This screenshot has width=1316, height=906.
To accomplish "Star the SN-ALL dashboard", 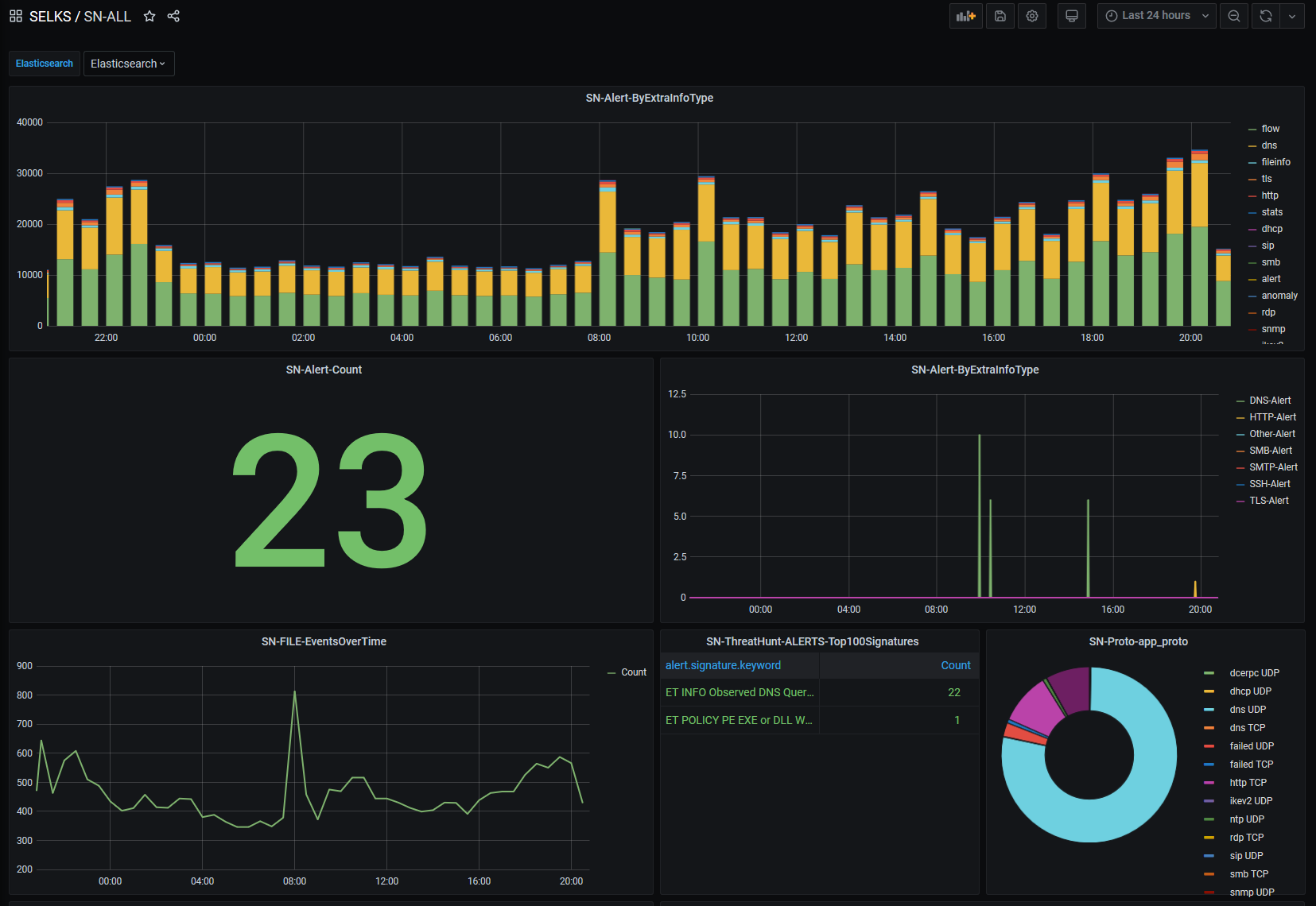I will [149, 16].
